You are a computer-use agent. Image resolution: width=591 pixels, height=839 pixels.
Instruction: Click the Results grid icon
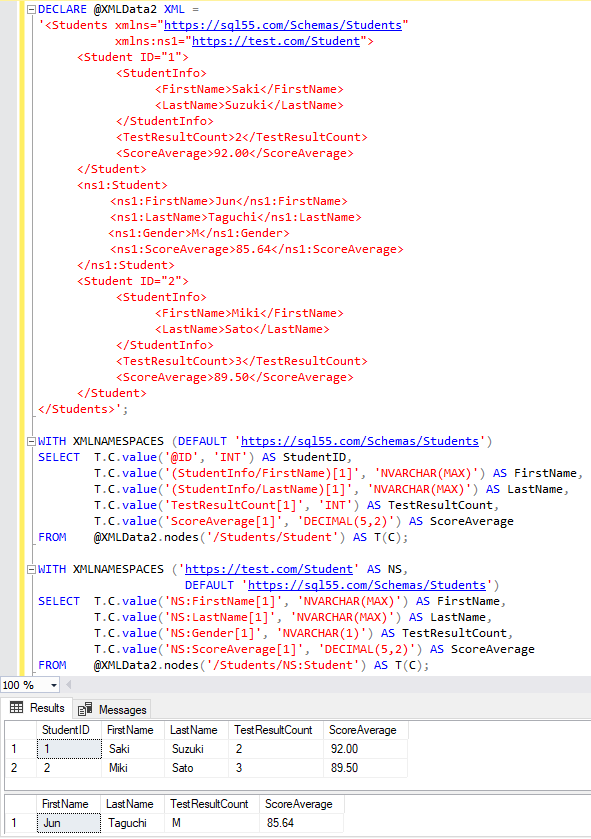17,708
